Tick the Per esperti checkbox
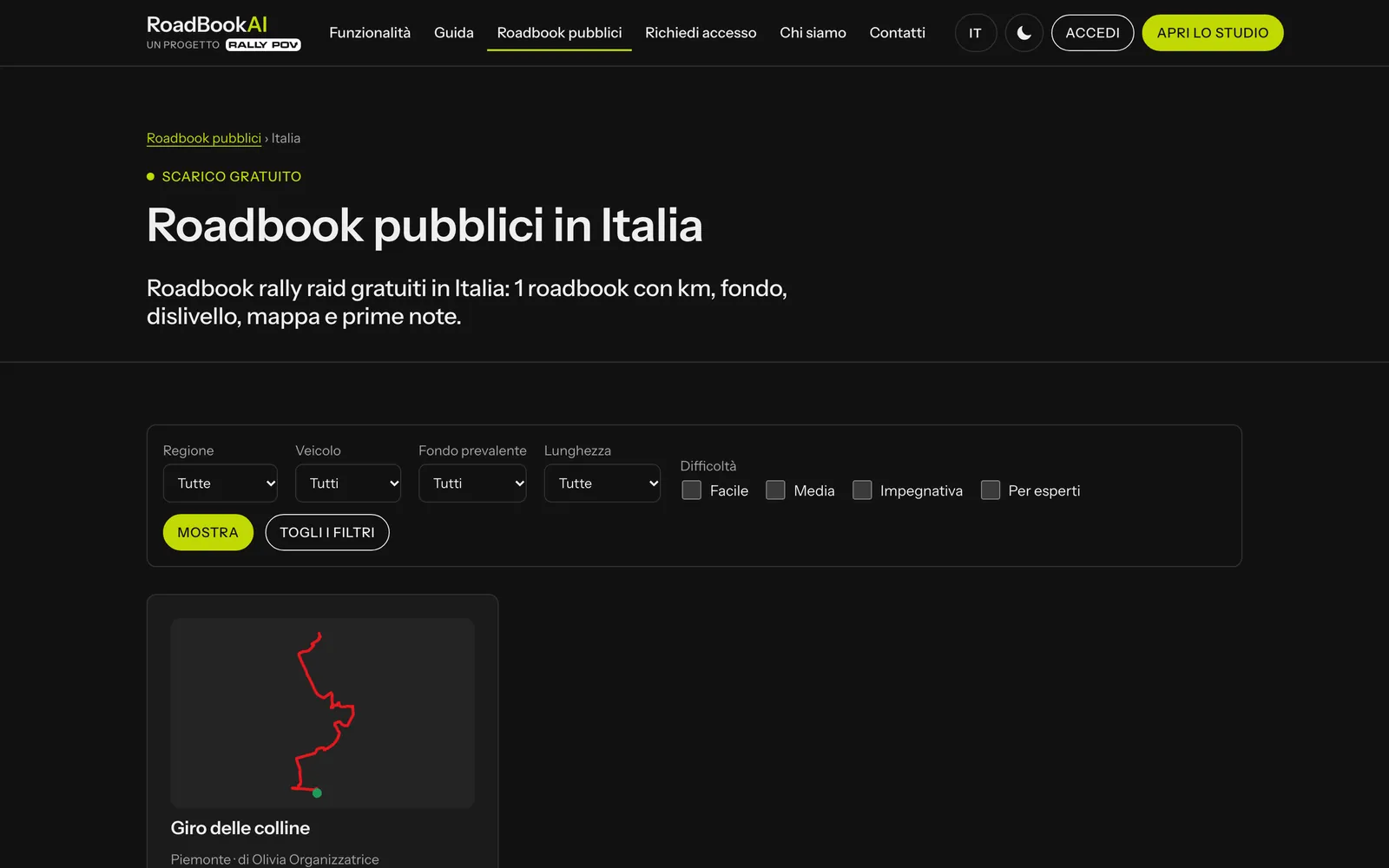The height and width of the screenshot is (868, 1389). pos(991,490)
